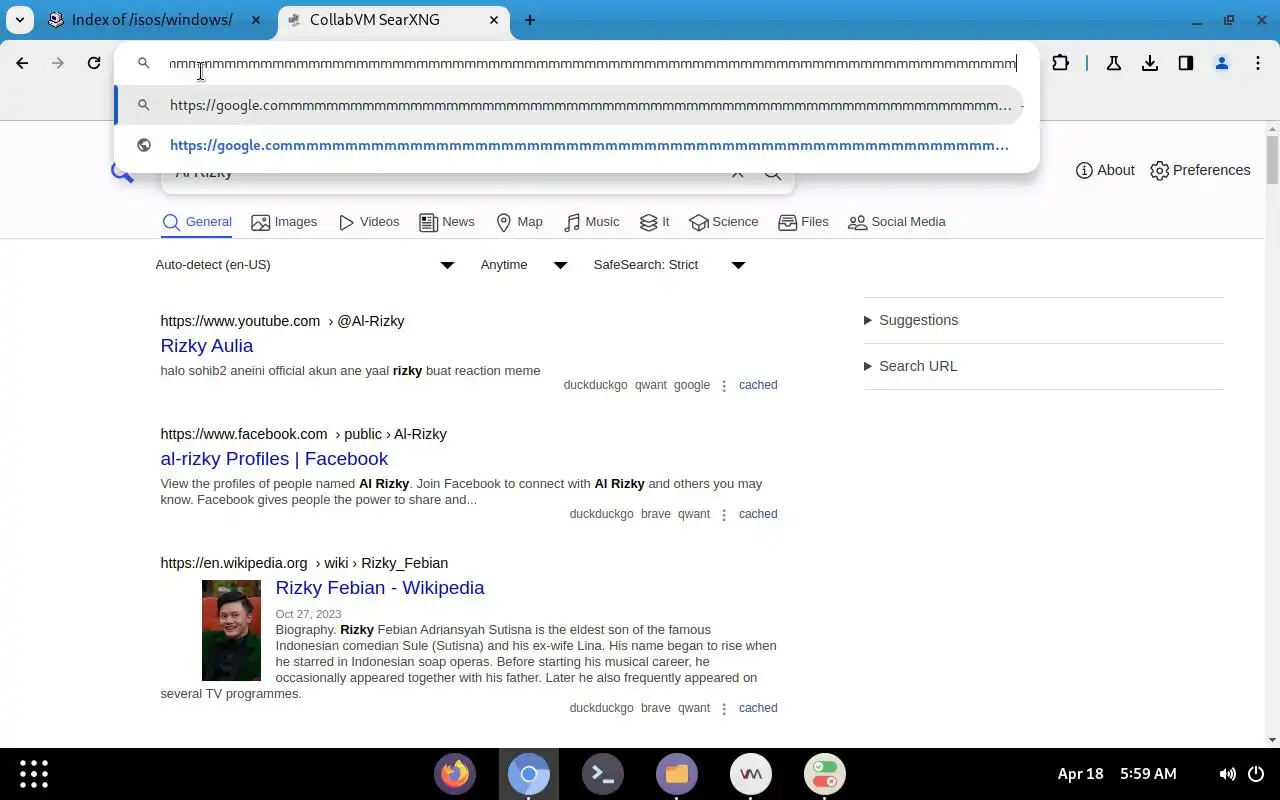1280x800 pixels.
Task: Close the CollabVM SearXNG tab
Action: (x=495, y=20)
